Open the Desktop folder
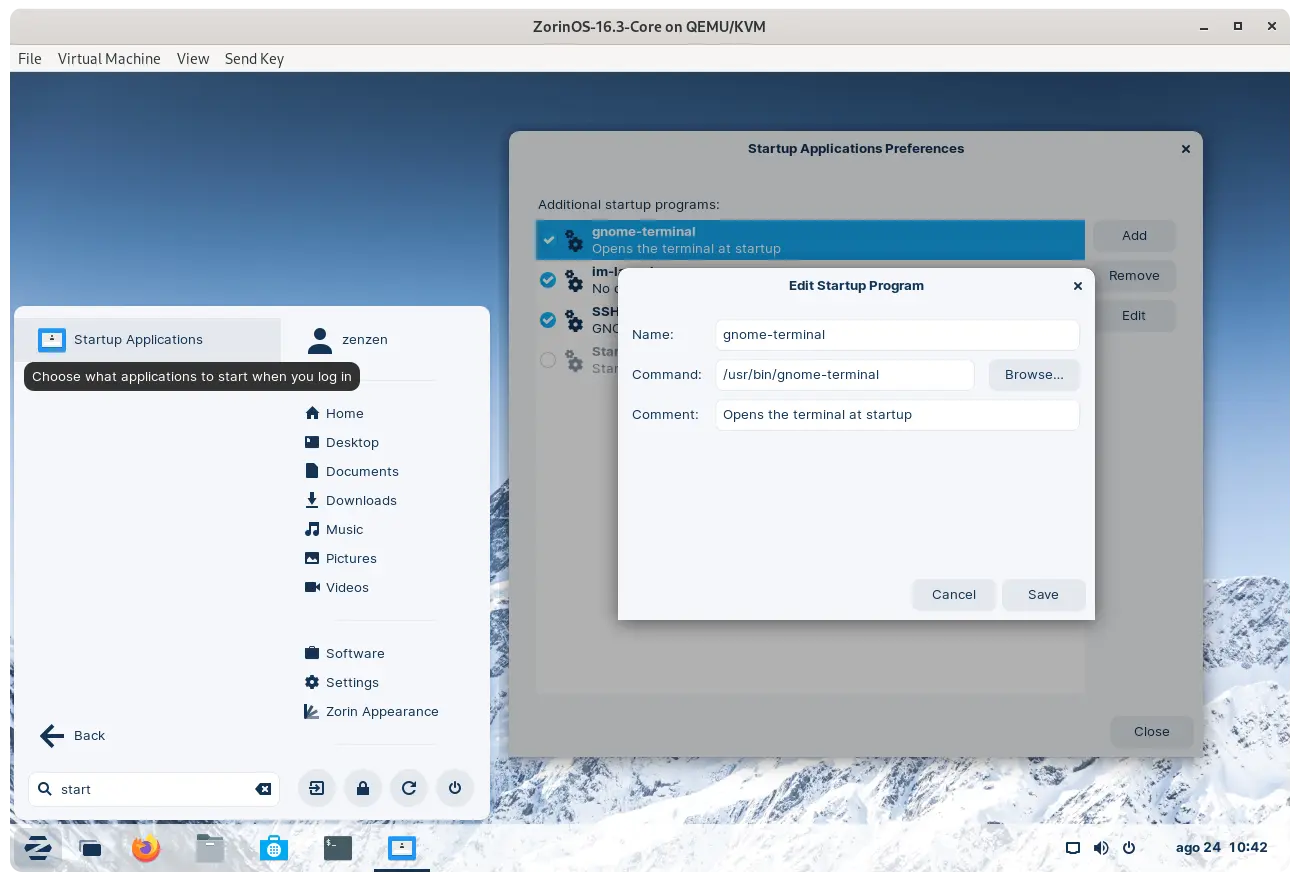 [x=341, y=442]
